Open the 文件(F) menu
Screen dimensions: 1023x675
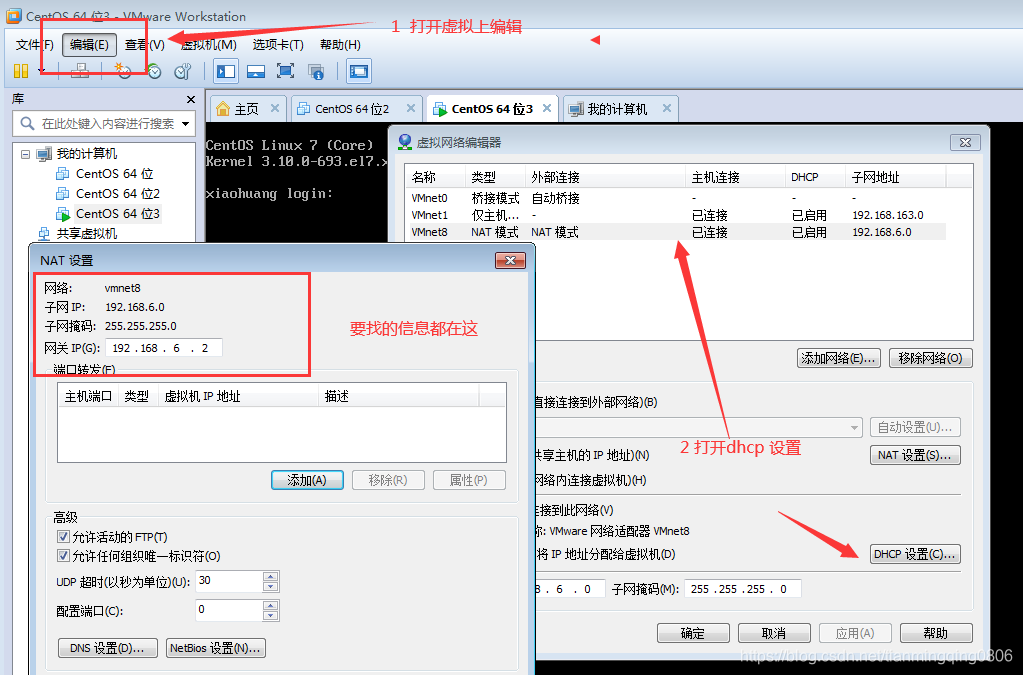click(x=35, y=44)
